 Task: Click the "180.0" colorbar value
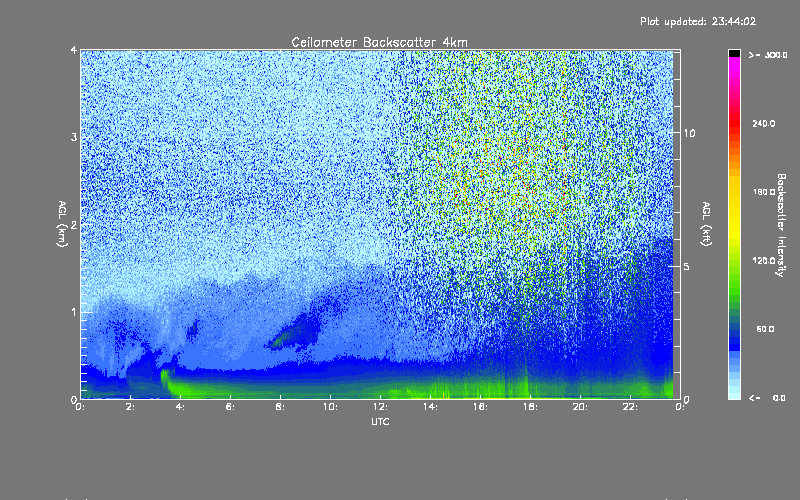[764, 192]
